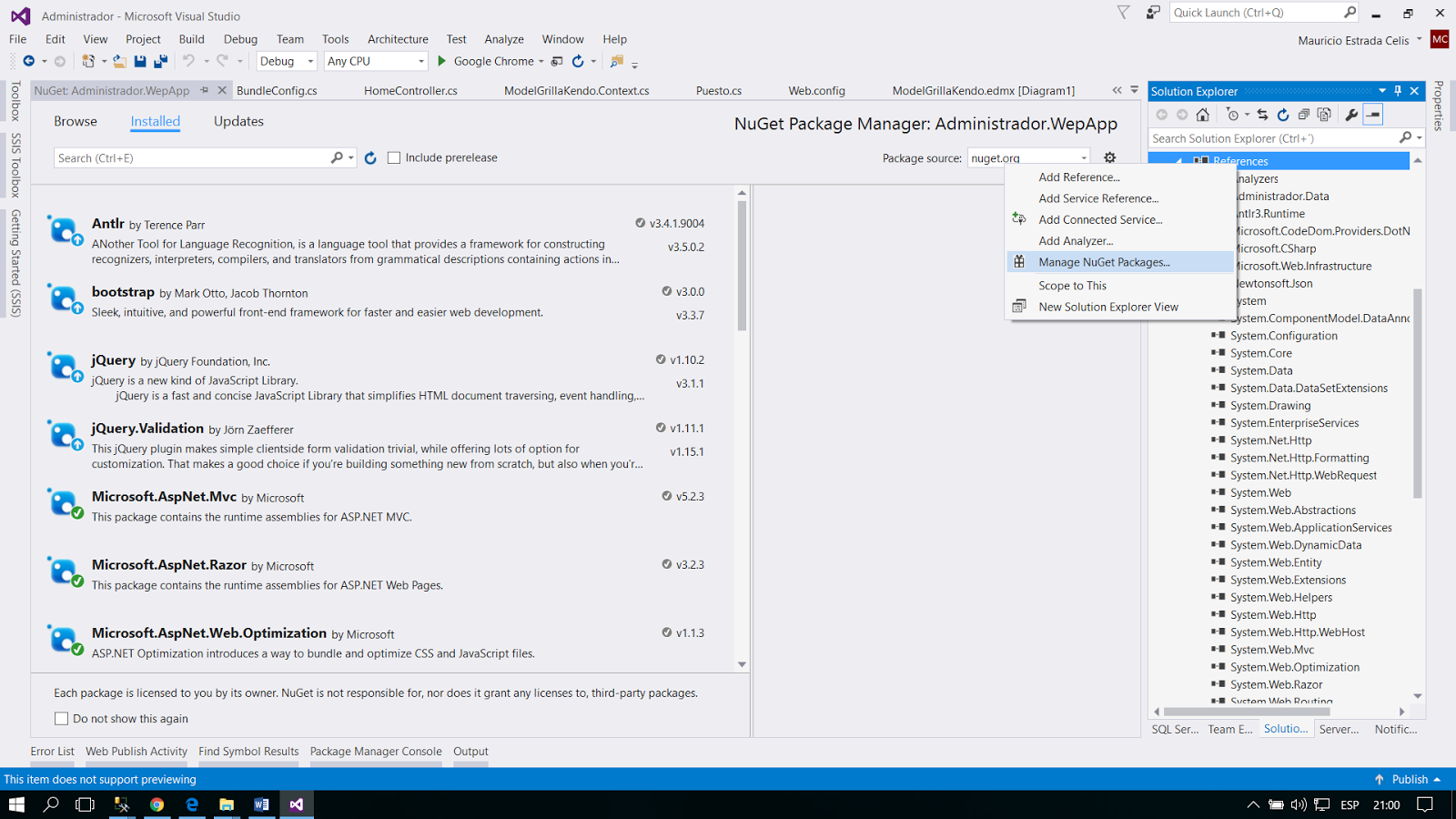Screen dimensions: 1456x819
Task: Save the current file with Save icon
Action: [x=139, y=61]
